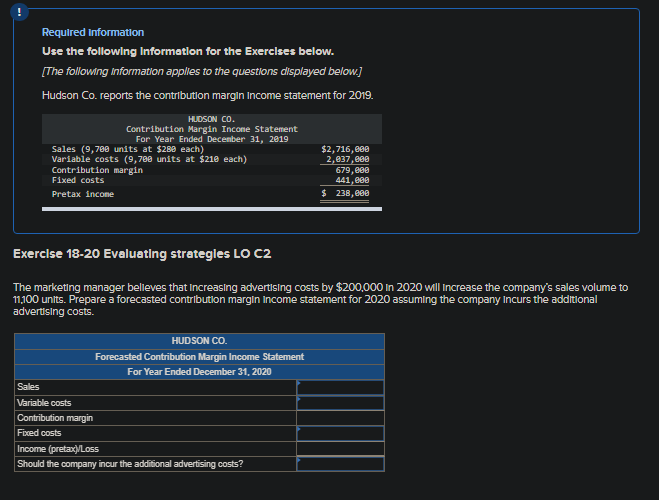Click 'Forecasted Contribution Margin Income Statement' header
The width and height of the screenshot is (659, 500).
coord(199,357)
